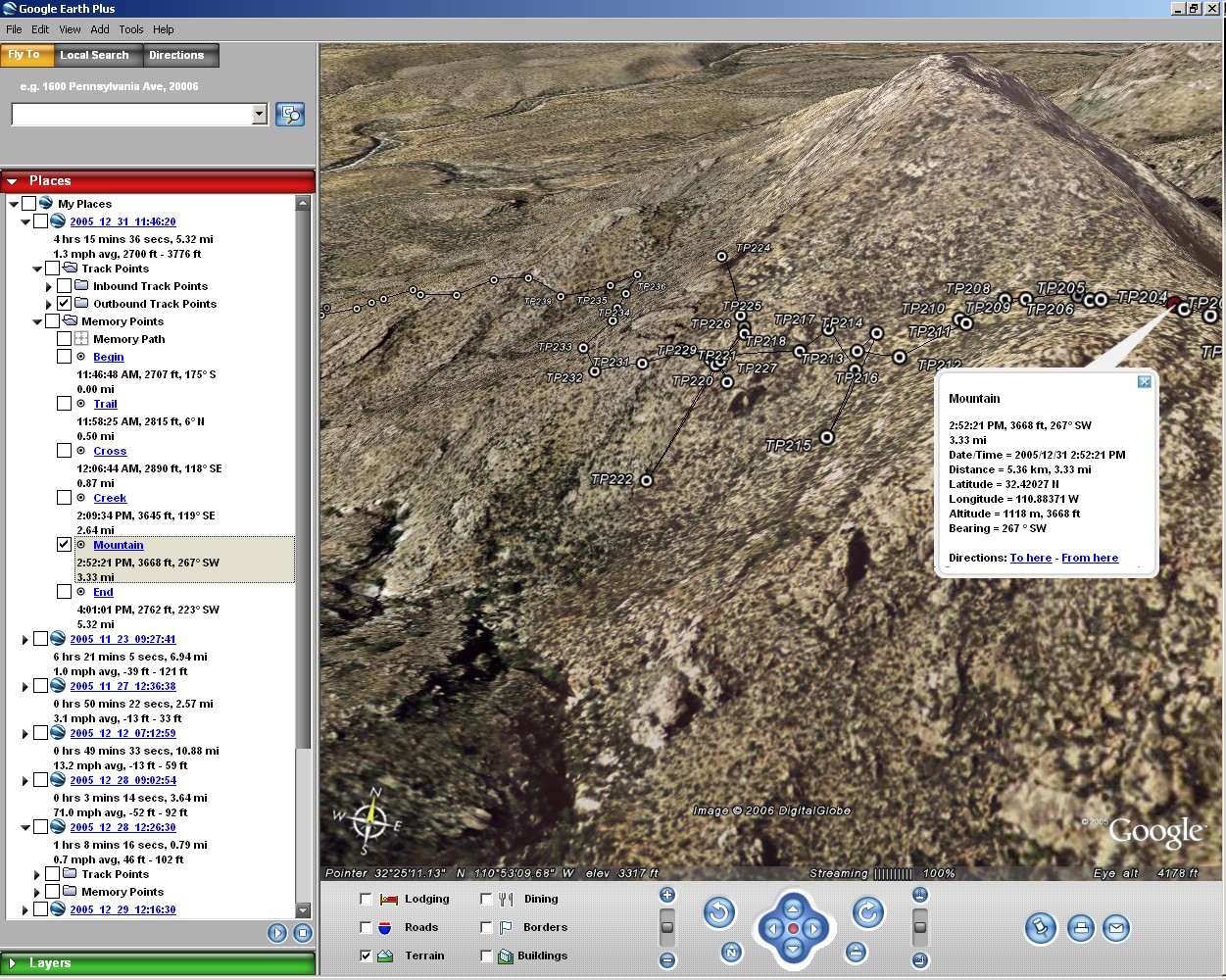Open the Tools menu
Viewport: 1226px width, 980px height.
(131, 29)
